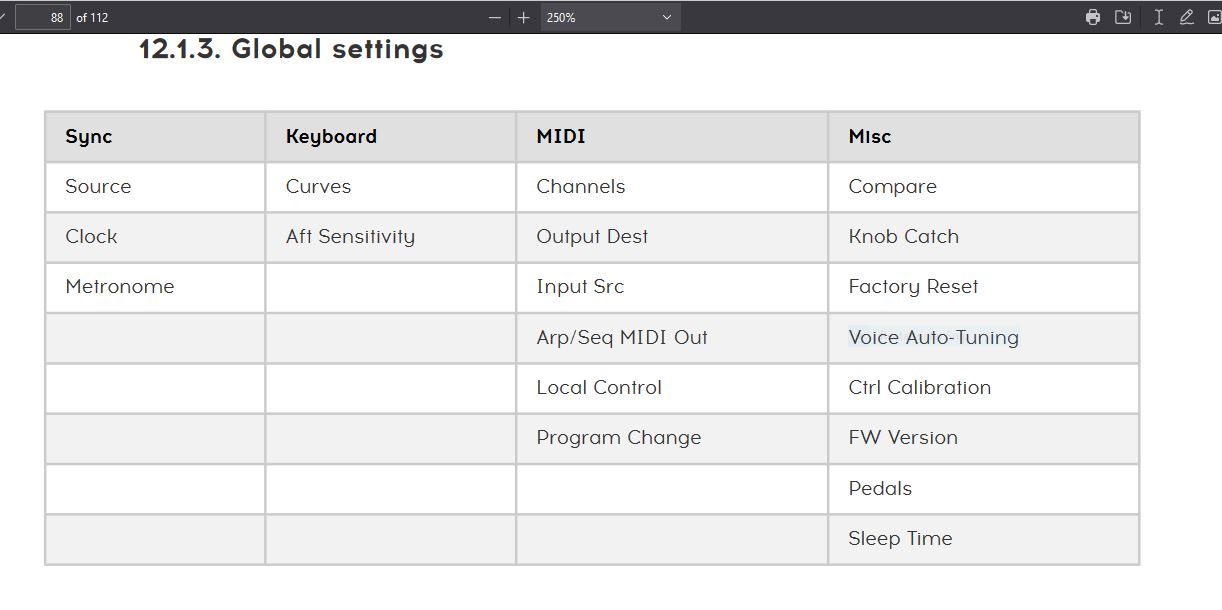Click the 'of 112' page count label

[x=92, y=17]
